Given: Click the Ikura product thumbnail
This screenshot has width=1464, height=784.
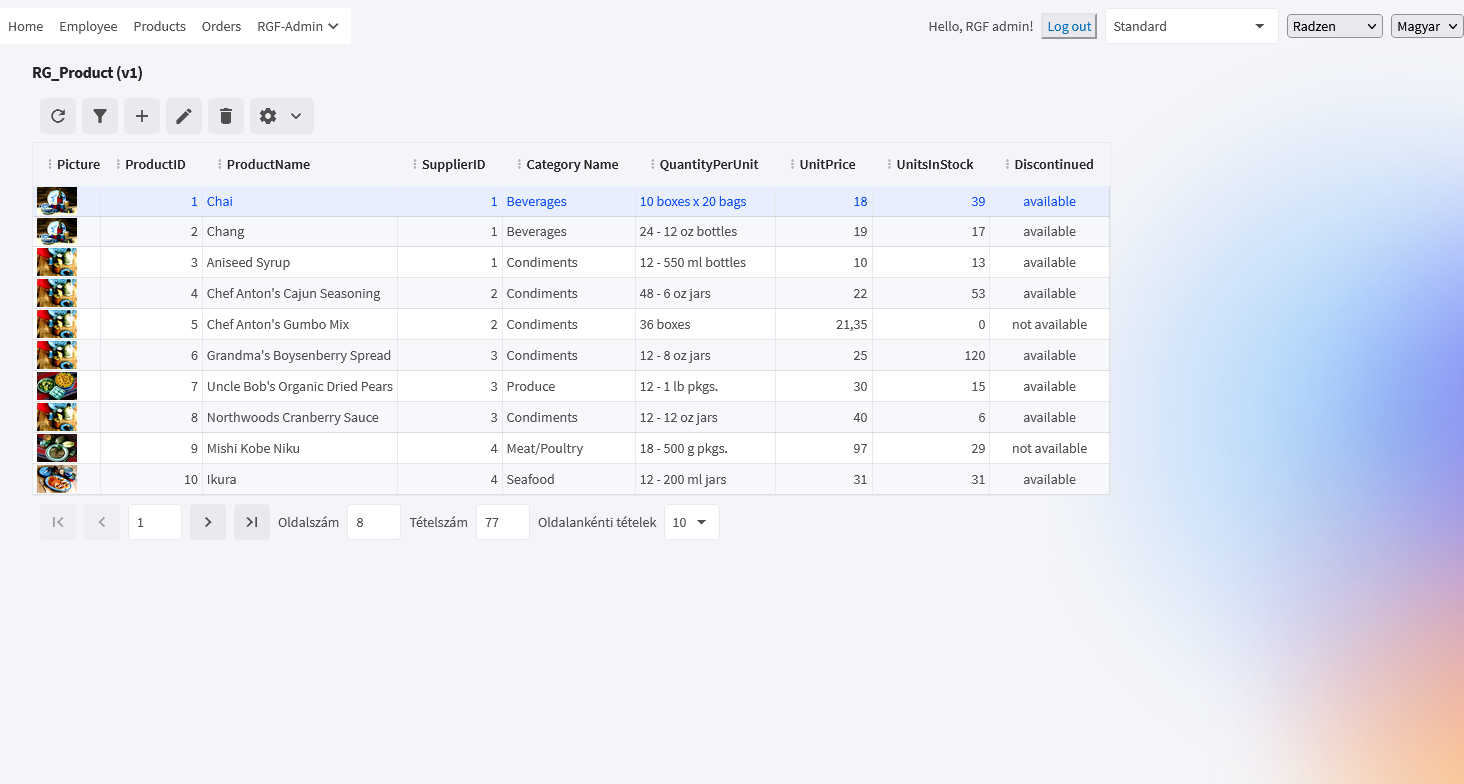Looking at the screenshot, I should 57,480.
